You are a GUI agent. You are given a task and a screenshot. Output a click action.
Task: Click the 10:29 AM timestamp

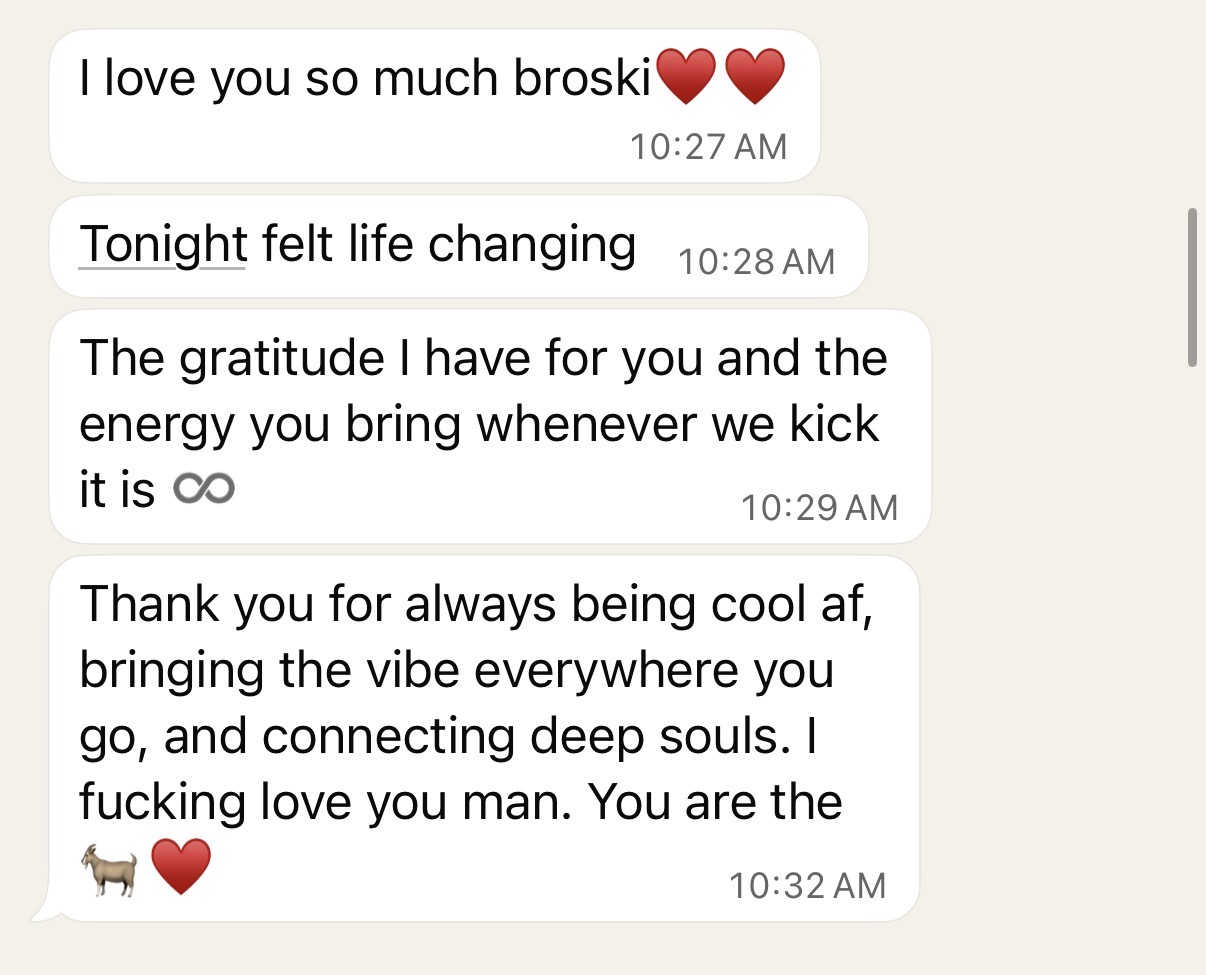tap(819, 508)
